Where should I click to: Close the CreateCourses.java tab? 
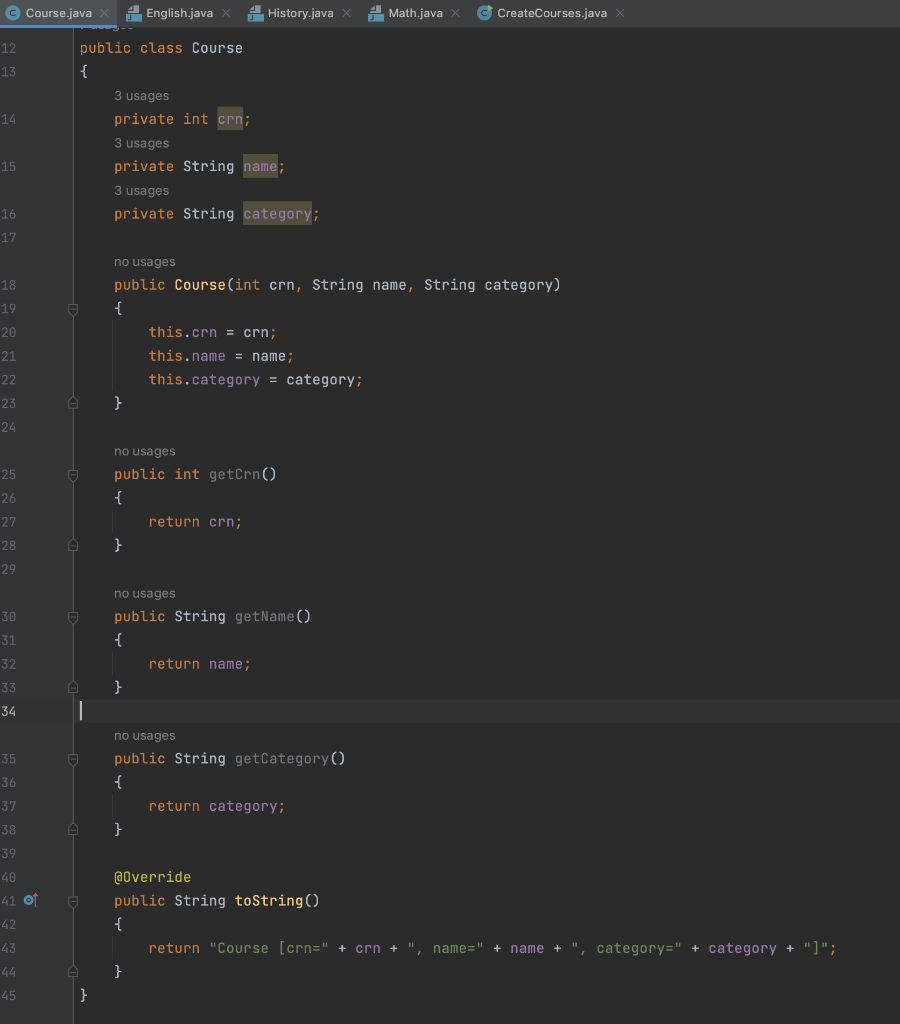(620, 13)
